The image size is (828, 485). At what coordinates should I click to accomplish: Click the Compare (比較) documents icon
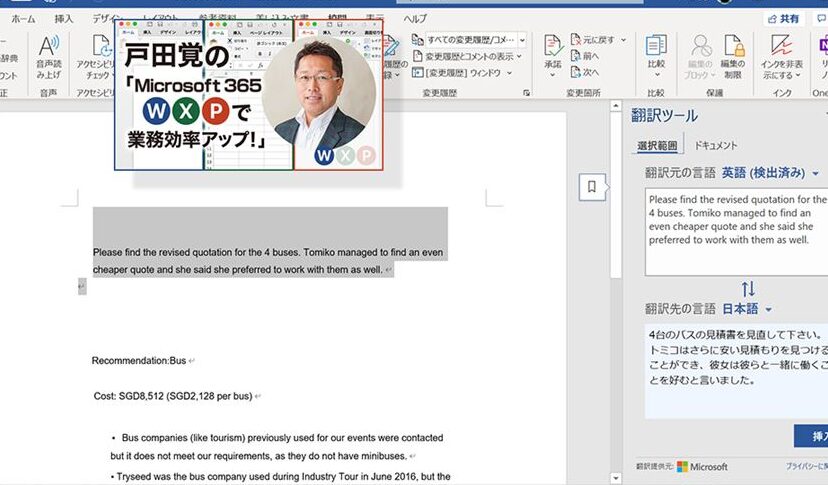click(656, 45)
